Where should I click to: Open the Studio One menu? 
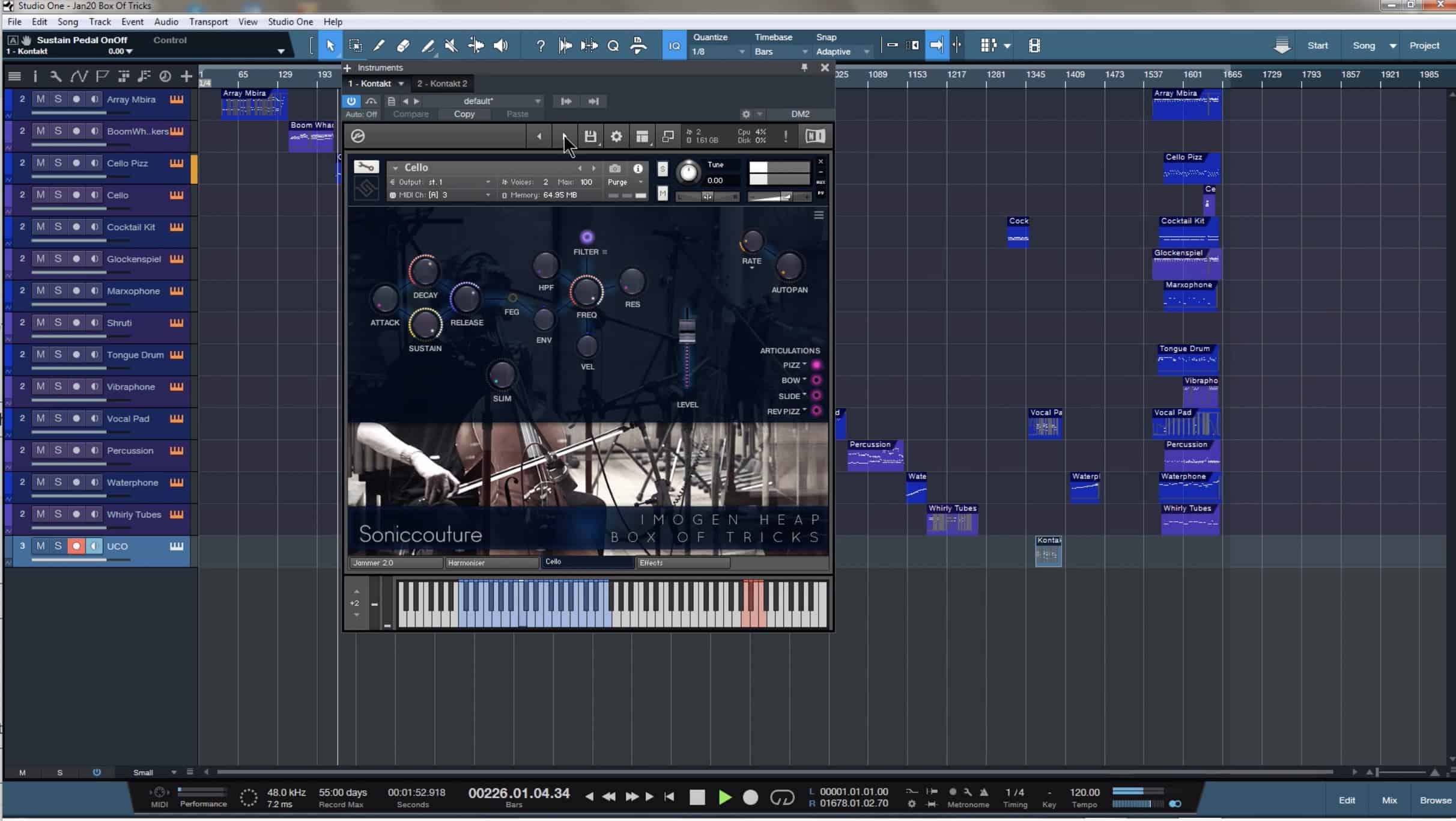(x=290, y=22)
